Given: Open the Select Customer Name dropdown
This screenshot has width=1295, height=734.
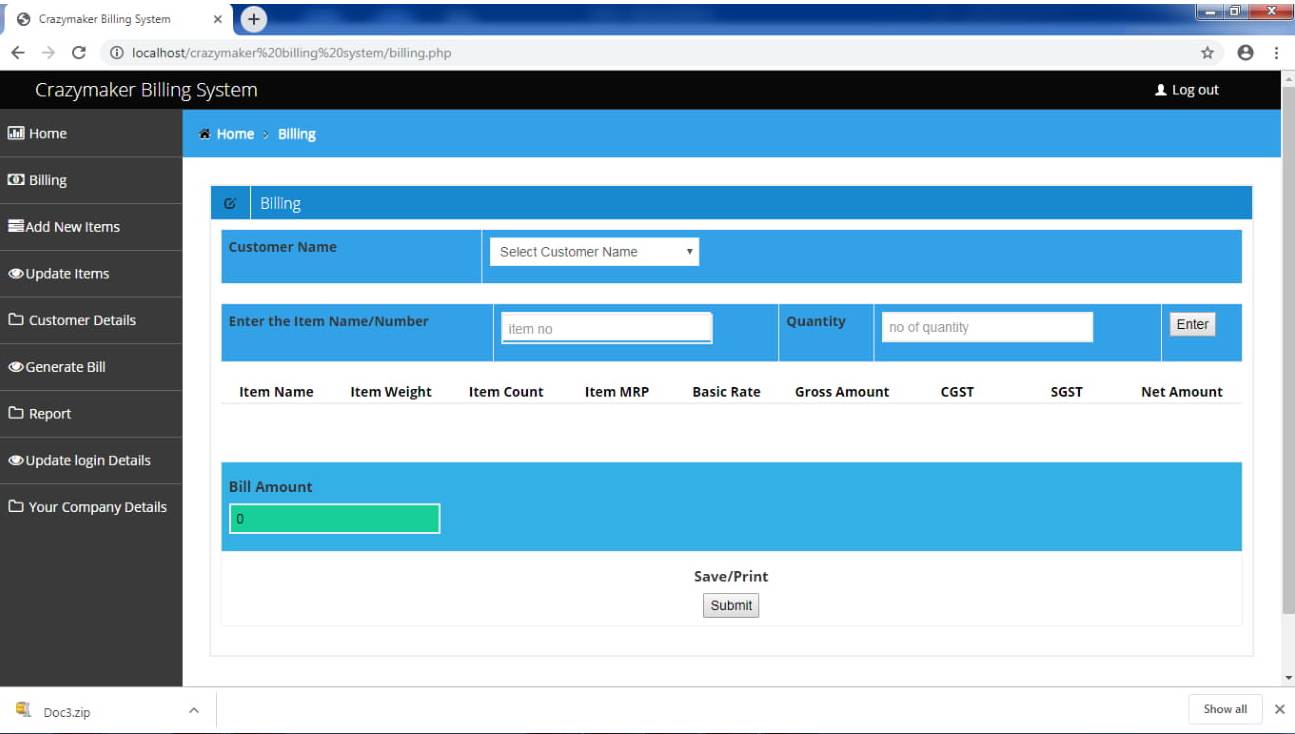Looking at the screenshot, I should (594, 252).
